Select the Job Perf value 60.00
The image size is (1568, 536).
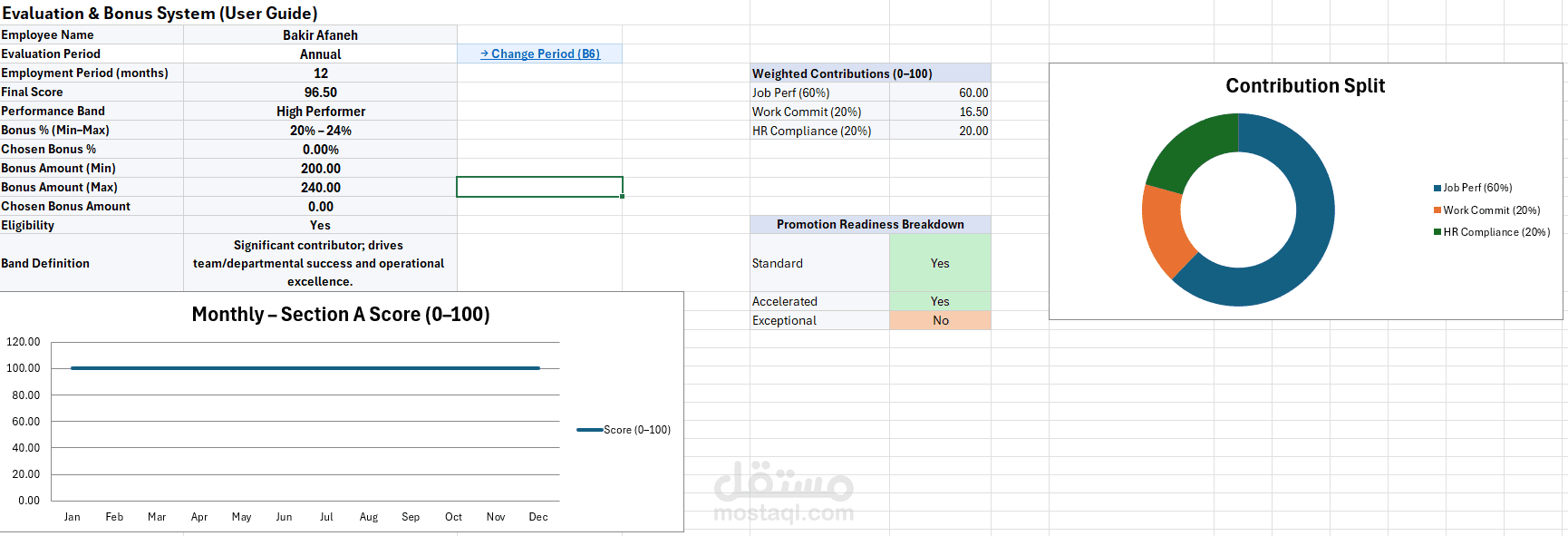940,93
